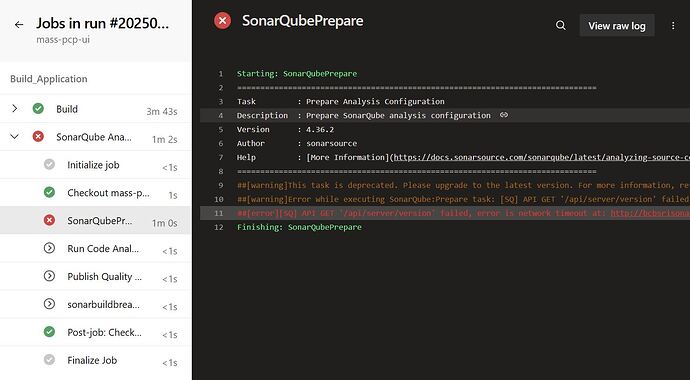Select the Initialize job step
The width and height of the screenshot is (690, 380).
(x=95, y=165)
